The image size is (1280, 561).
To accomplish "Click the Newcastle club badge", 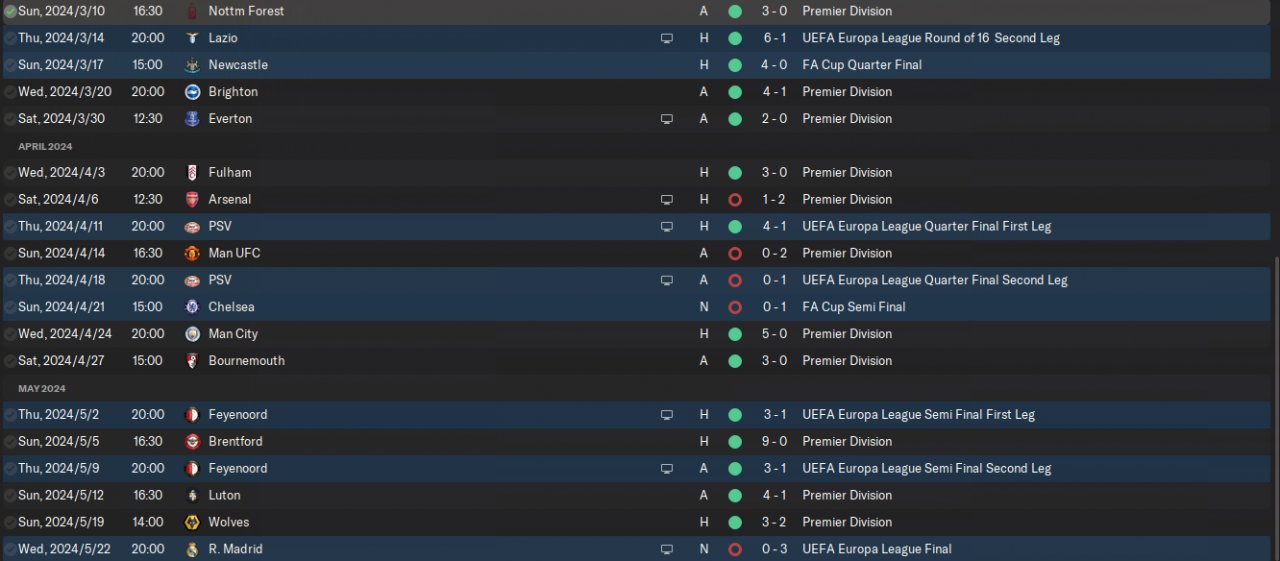I will click(193, 65).
